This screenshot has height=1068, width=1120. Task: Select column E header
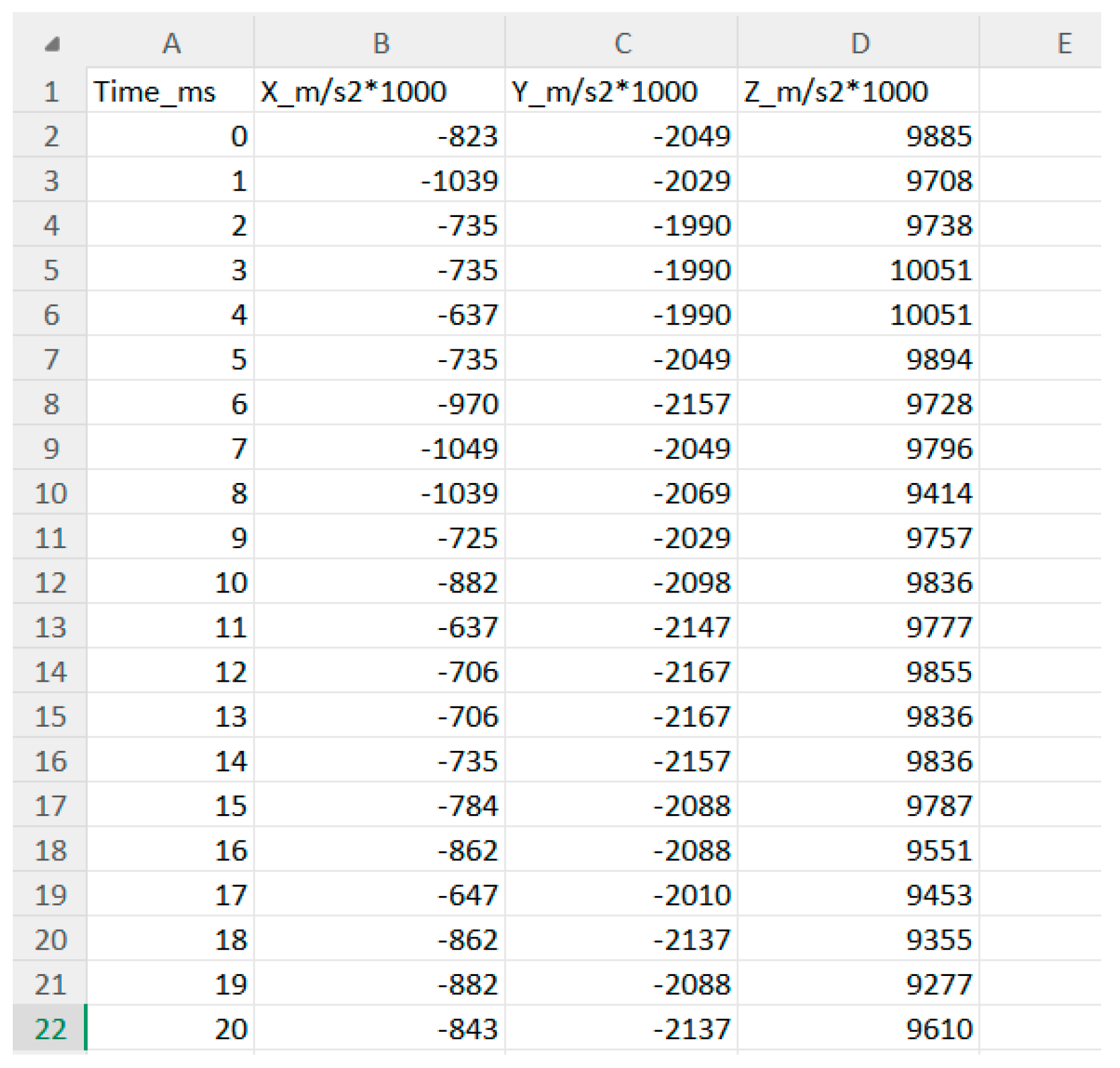(1063, 44)
